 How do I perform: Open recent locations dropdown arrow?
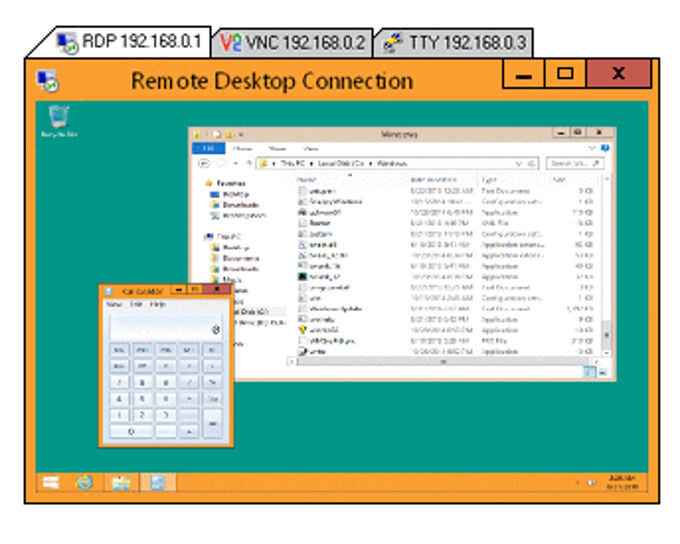[x=235, y=164]
